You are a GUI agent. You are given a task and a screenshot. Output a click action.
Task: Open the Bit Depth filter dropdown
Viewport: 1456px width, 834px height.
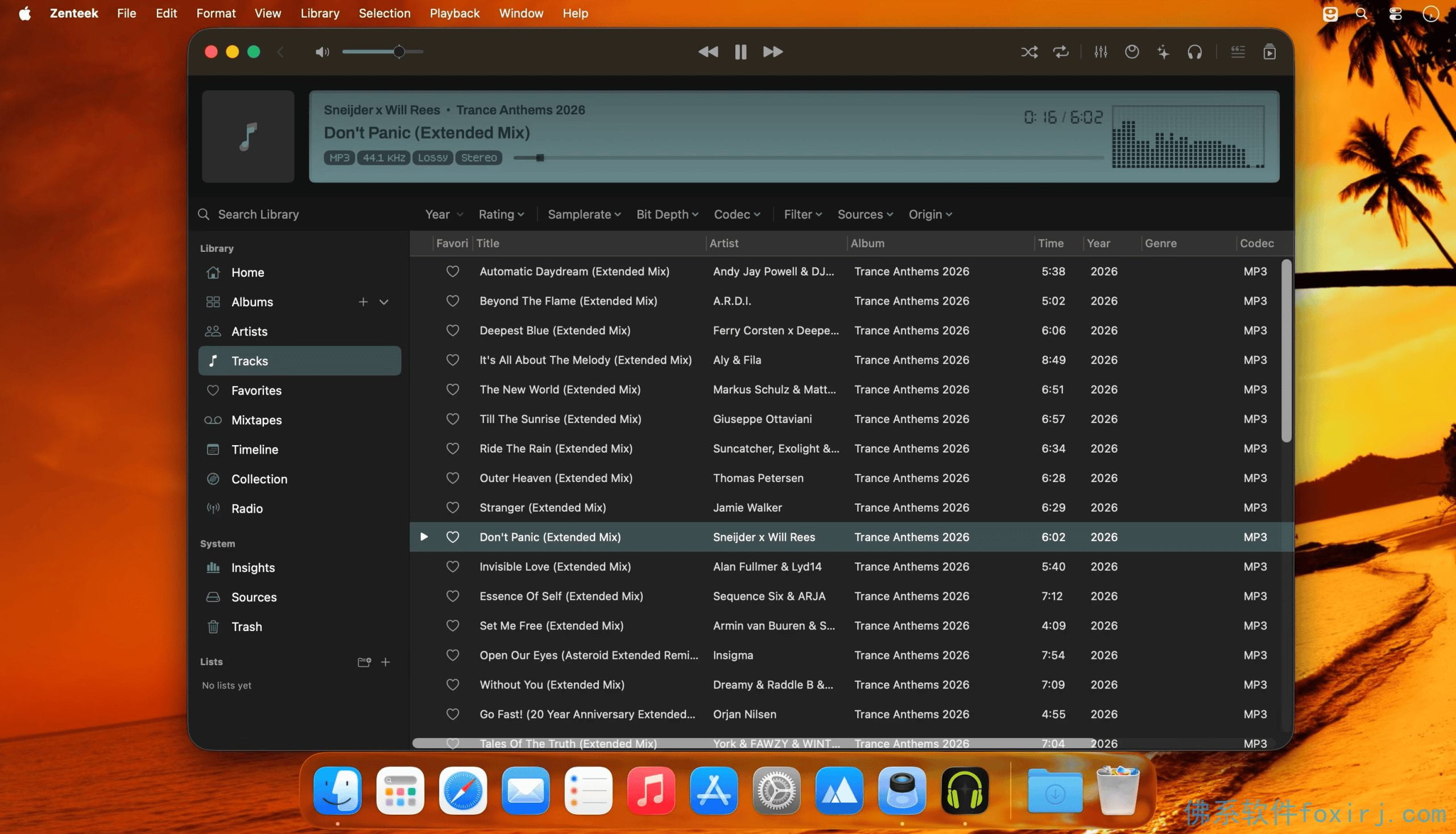click(667, 214)
